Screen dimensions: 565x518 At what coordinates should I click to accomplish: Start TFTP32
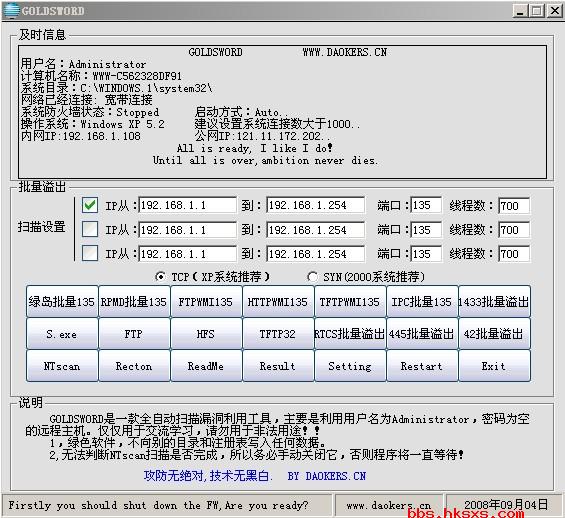278,334
